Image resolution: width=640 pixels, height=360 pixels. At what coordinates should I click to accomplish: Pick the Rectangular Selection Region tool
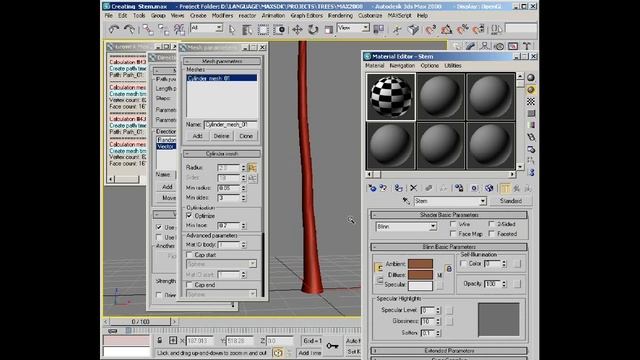tap(263, 29)
